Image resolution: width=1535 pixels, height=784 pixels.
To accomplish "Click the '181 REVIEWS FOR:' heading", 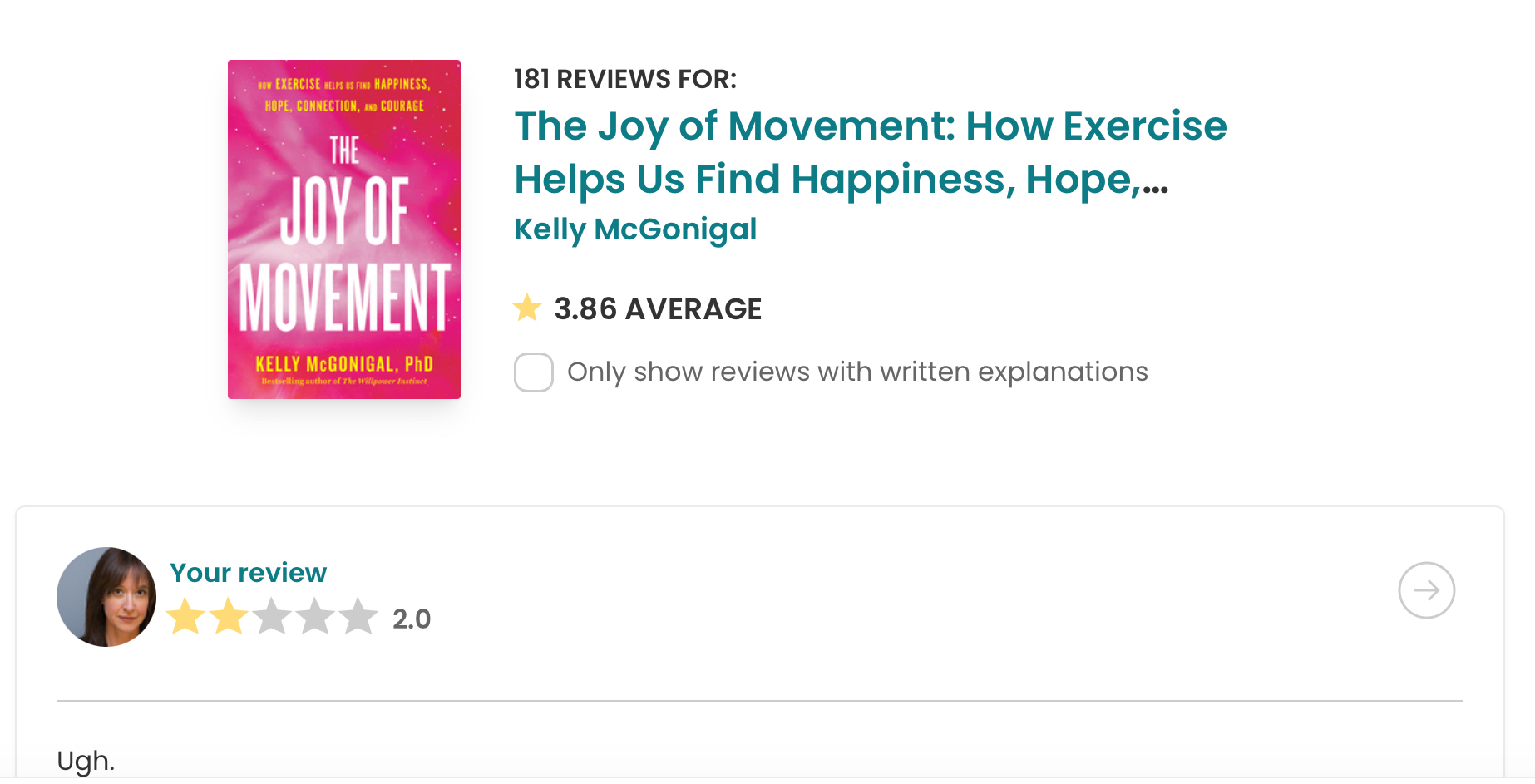I will coord(625,79).
